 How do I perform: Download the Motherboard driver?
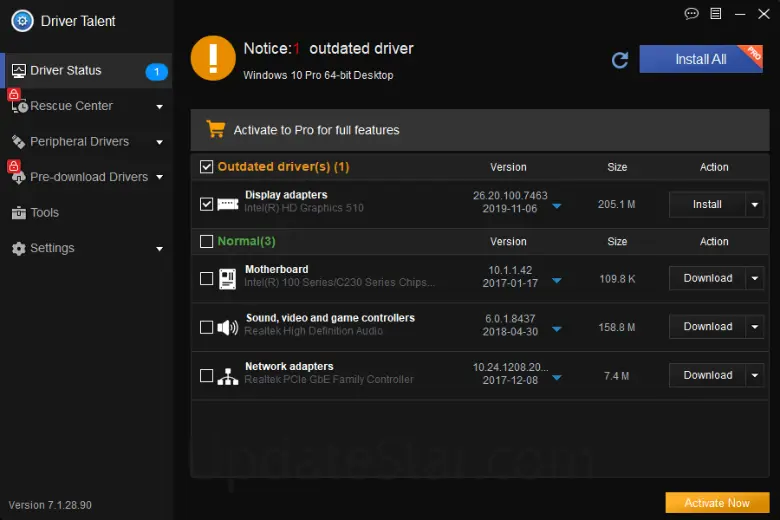(707, 278)
